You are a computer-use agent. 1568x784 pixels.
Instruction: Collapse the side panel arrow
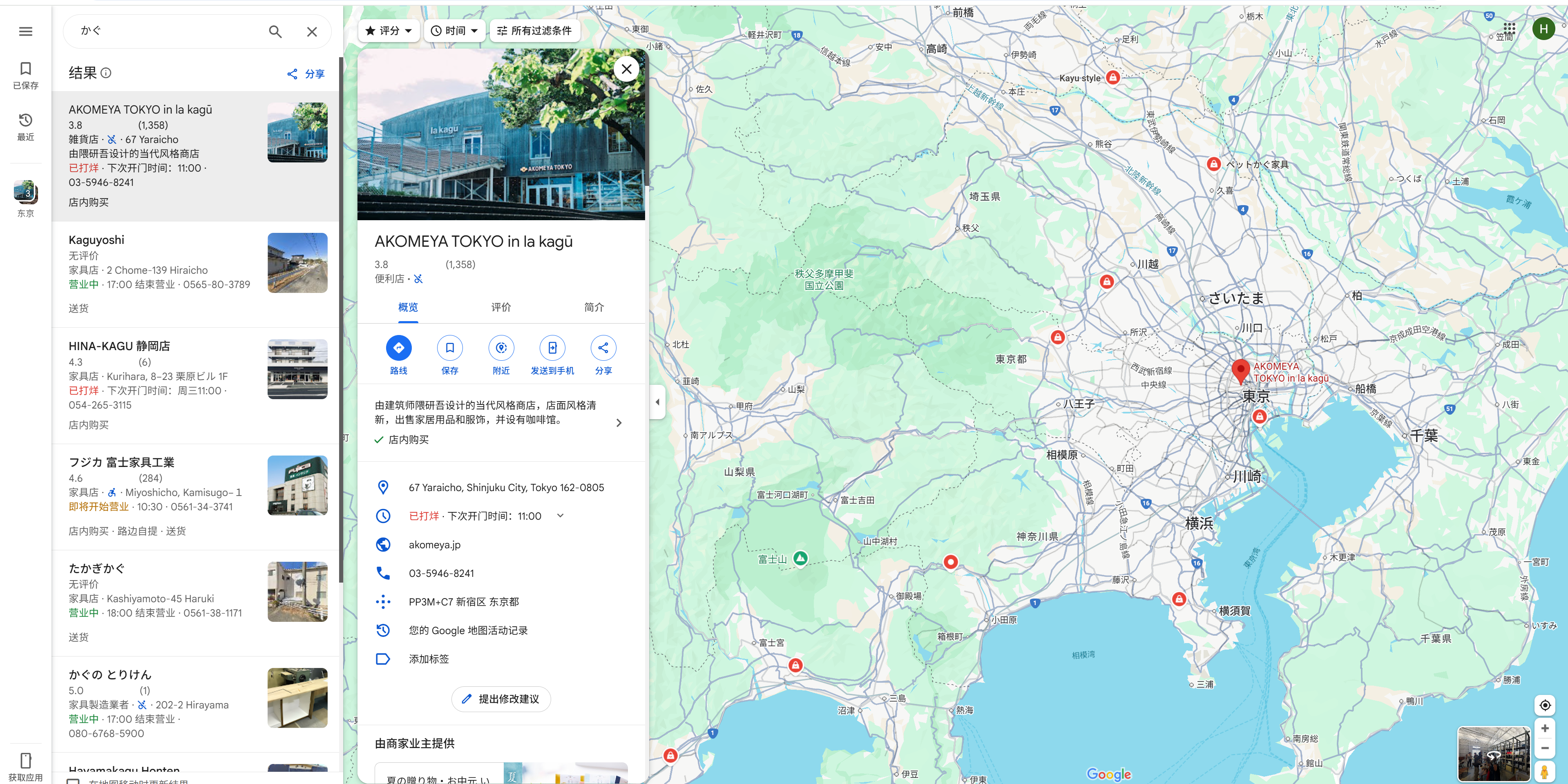tap(657, 402)
